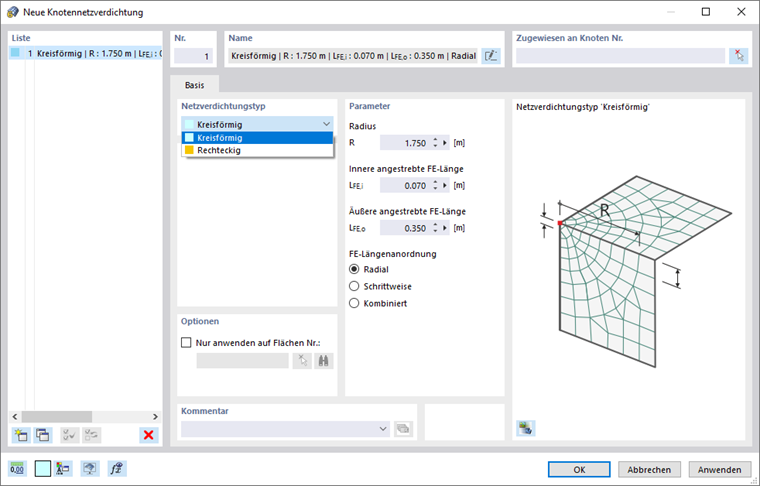Confirm with the OK button

(x=579, y=469)
